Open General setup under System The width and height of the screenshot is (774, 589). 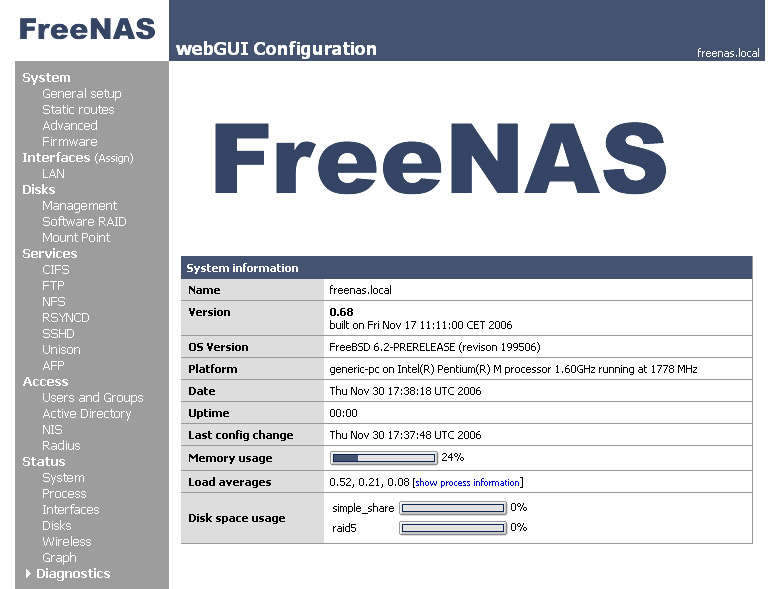pos(81,94)
